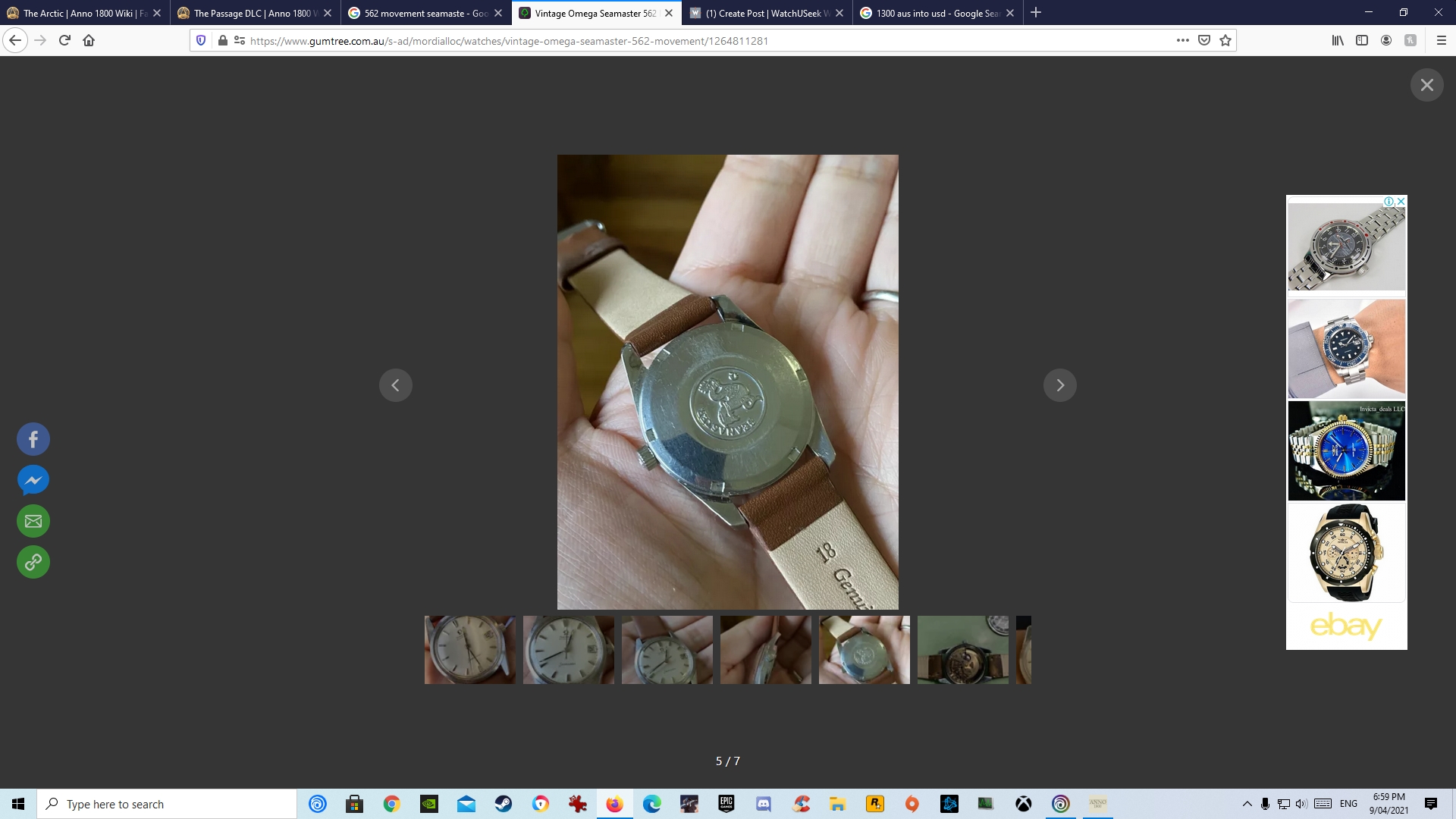Save page to Pocket
The height and width of the screenshot is (819, 1456).
point(1204,40)
